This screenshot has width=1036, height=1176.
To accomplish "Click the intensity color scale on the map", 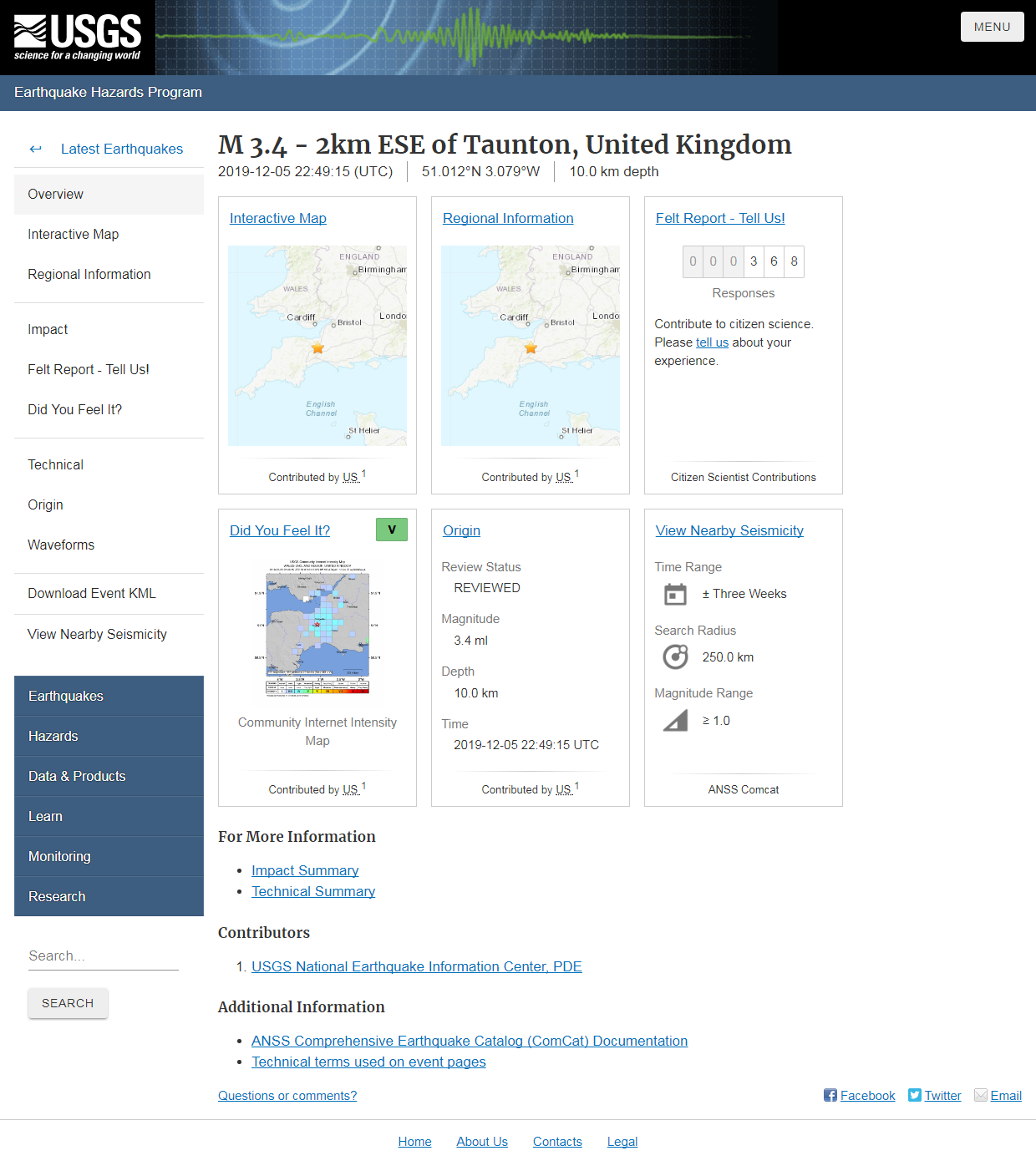I will pos(316,690).
